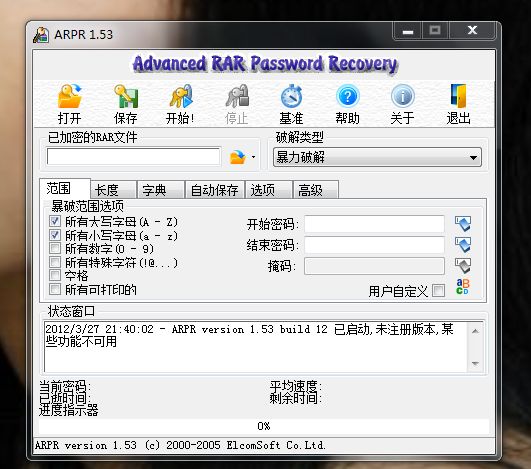Click the 0% progress indicator bar
Screen dimensions: 531x469
coord(264,426)
